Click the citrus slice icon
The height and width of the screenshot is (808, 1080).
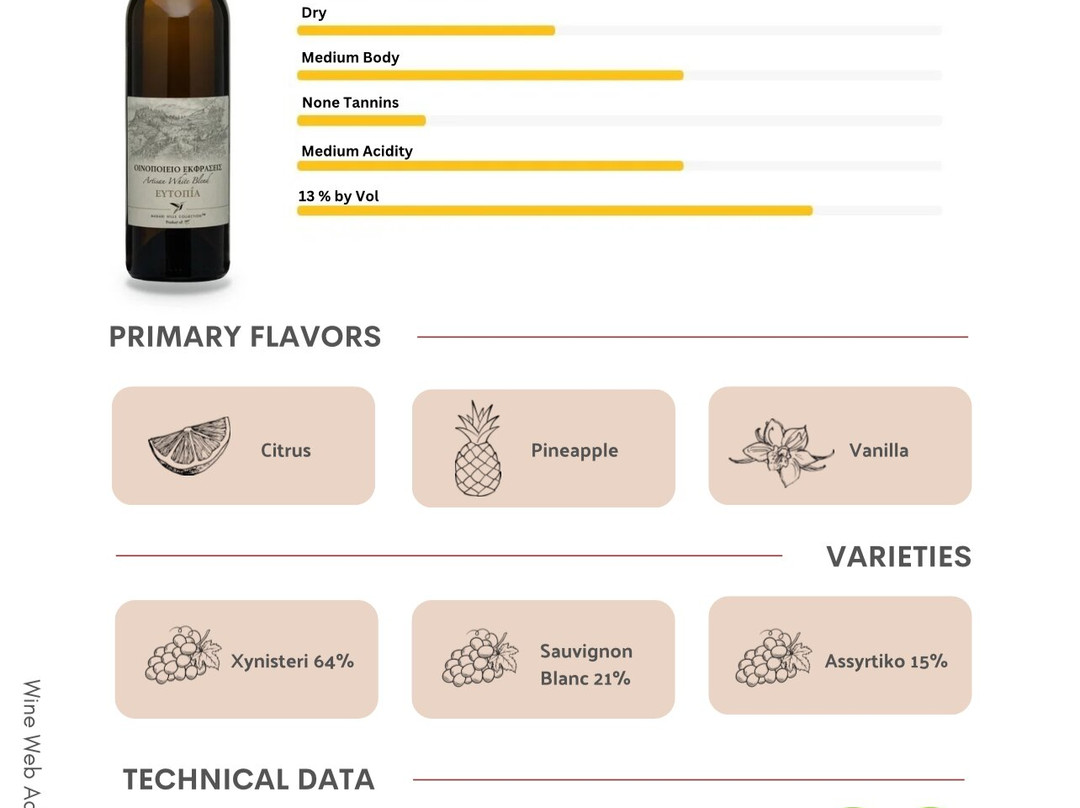click(x=189, y=446)
